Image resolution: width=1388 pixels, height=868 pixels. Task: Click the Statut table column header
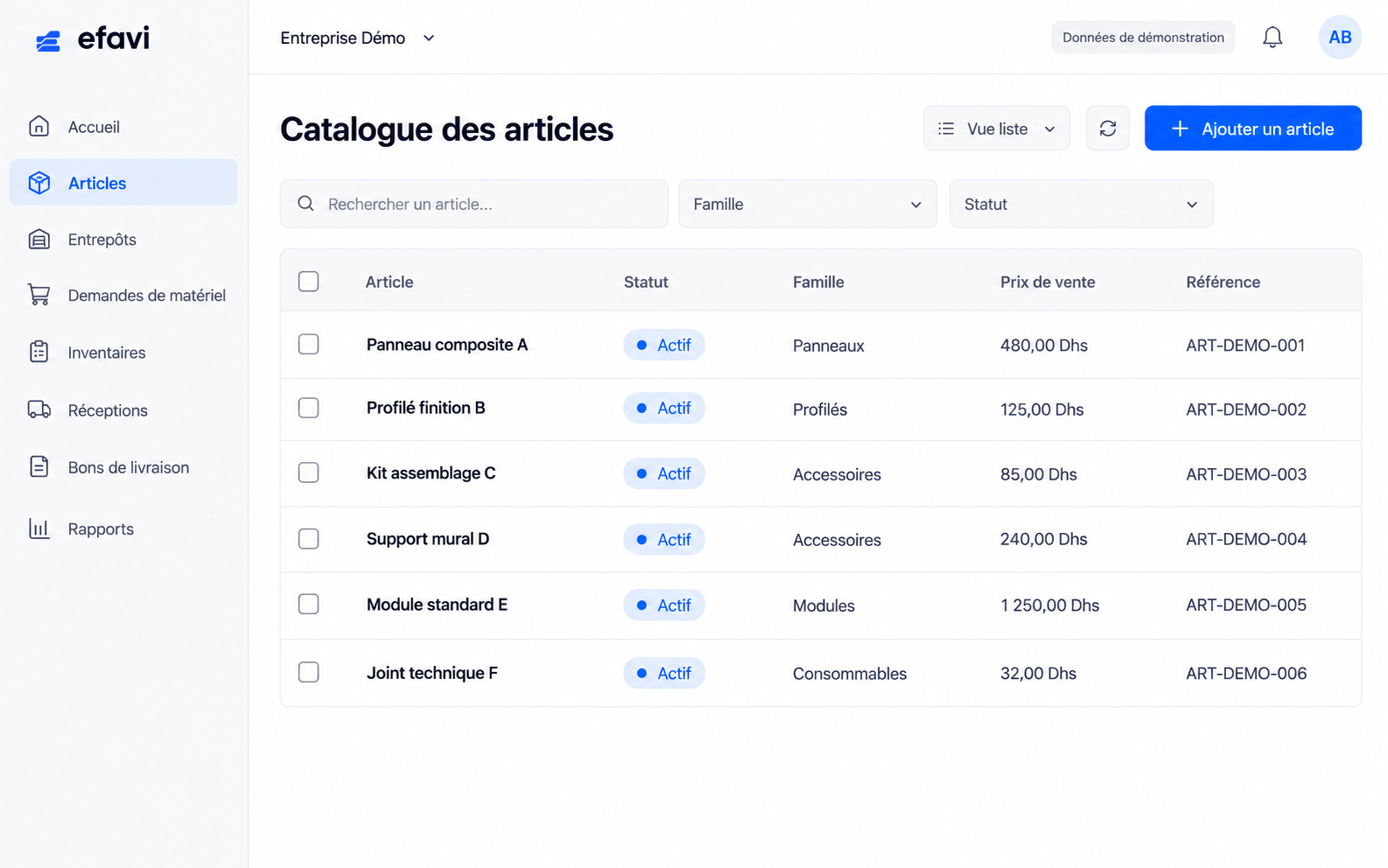click(646, 282)
